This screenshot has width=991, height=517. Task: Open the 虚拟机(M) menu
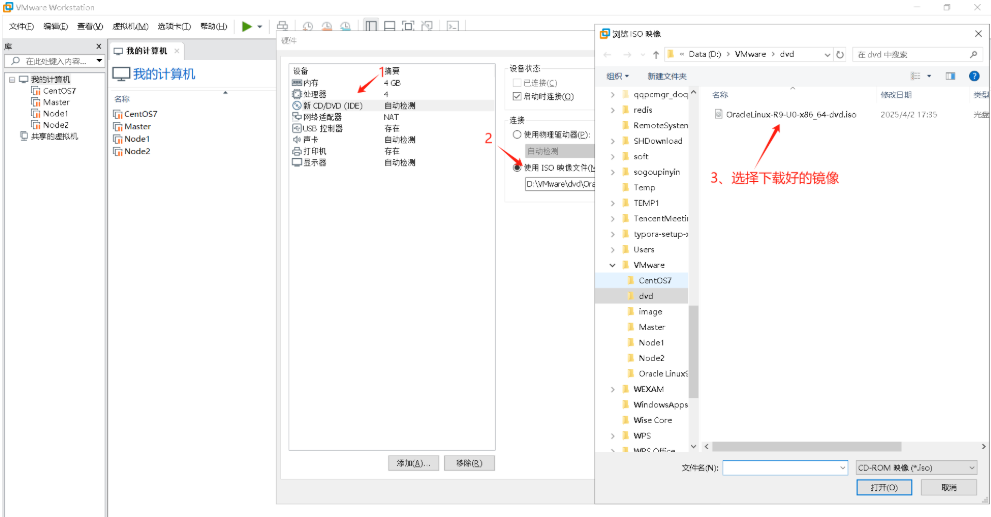point(130,27)
